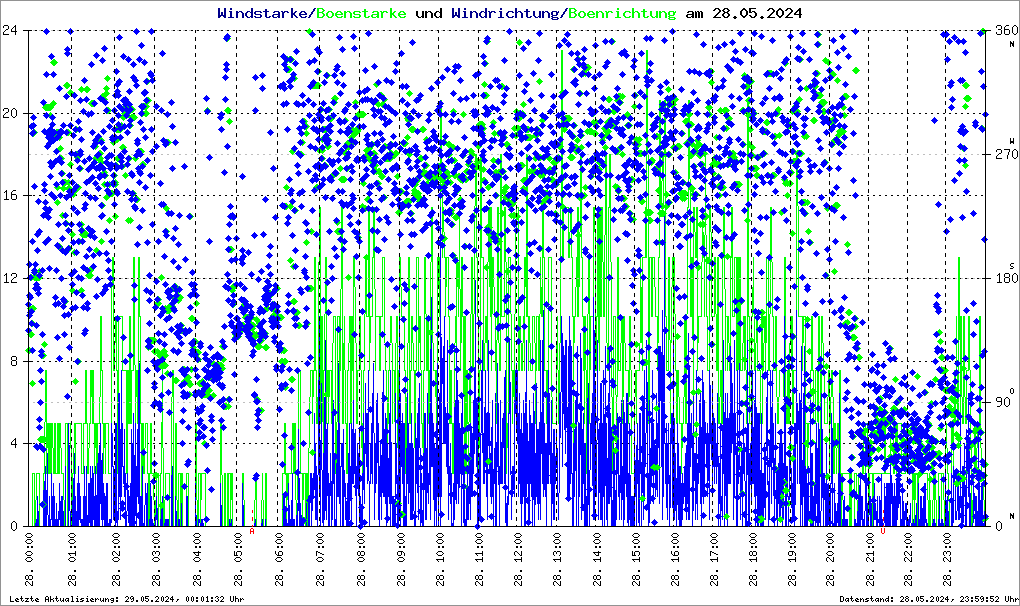Click 'Datenstand: 28.05.2024, 23:59:52 Uhr' footer
The width and height of the screenshot is (1020, 606).
tap(928, 599)
